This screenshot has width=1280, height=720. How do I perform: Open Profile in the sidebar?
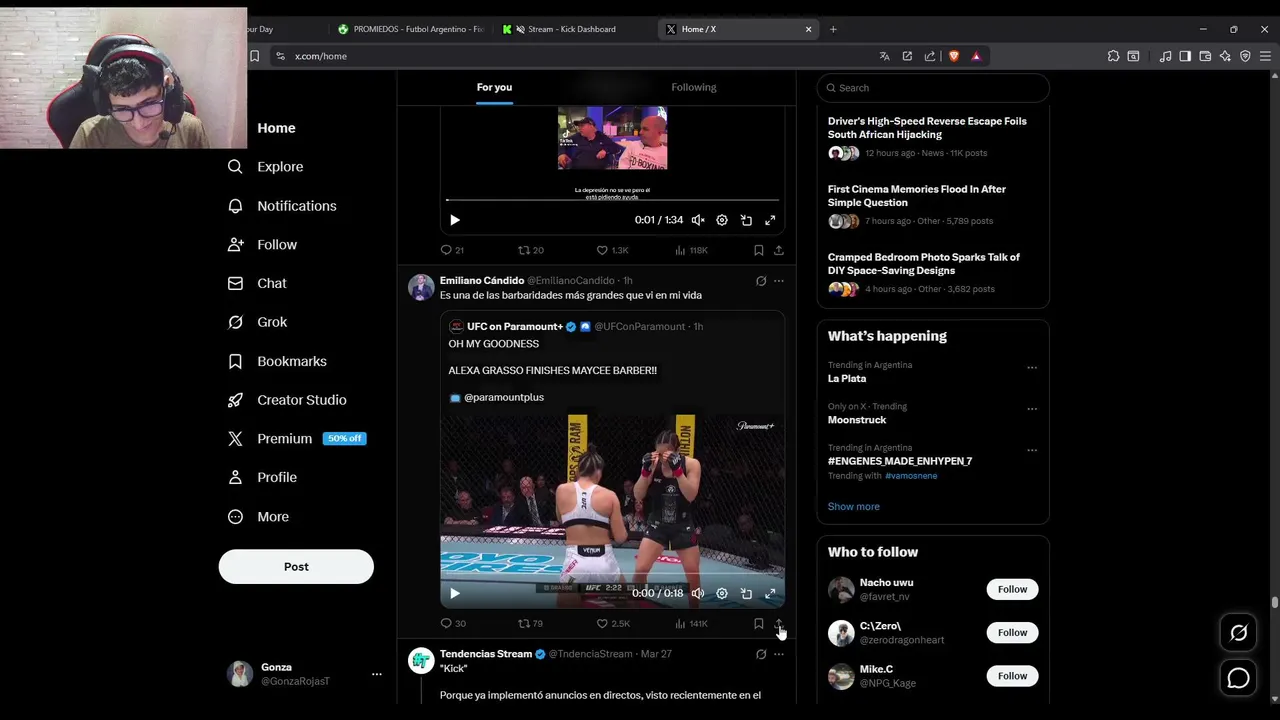(x=262, y=478)
